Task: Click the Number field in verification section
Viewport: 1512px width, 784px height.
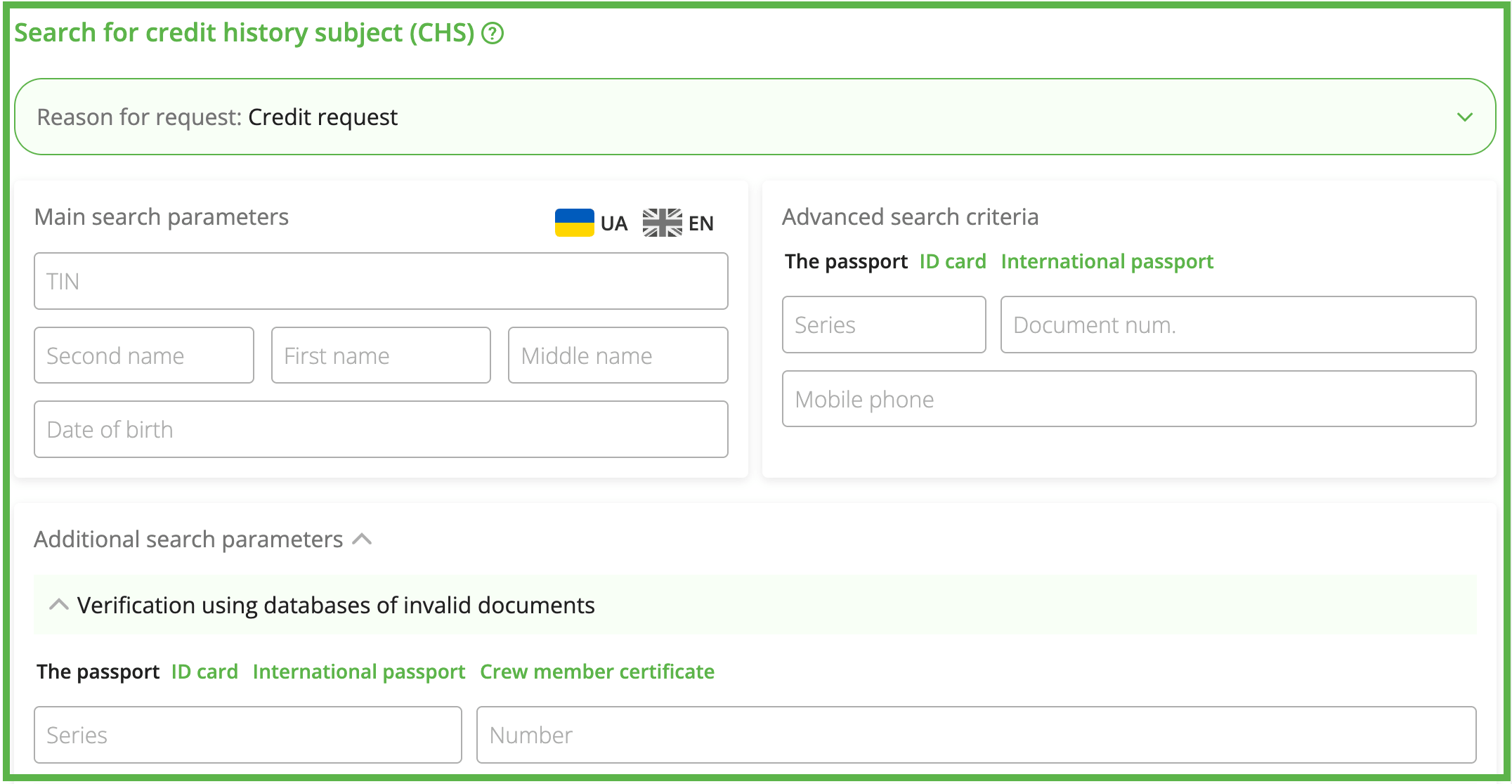Action: click(x=976, y=735)
